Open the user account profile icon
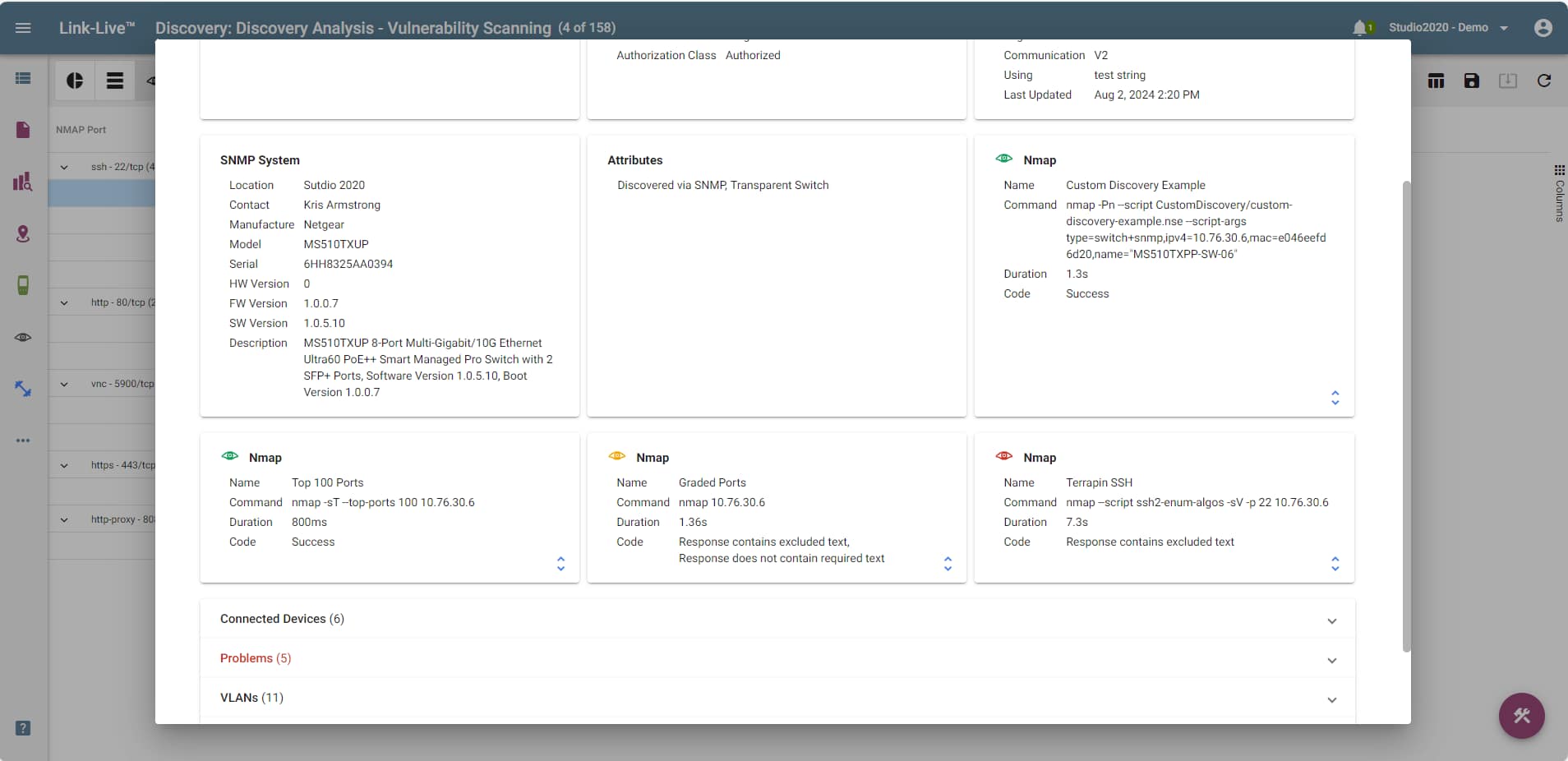This screenshot has height=761, width=1568. 1543,28
